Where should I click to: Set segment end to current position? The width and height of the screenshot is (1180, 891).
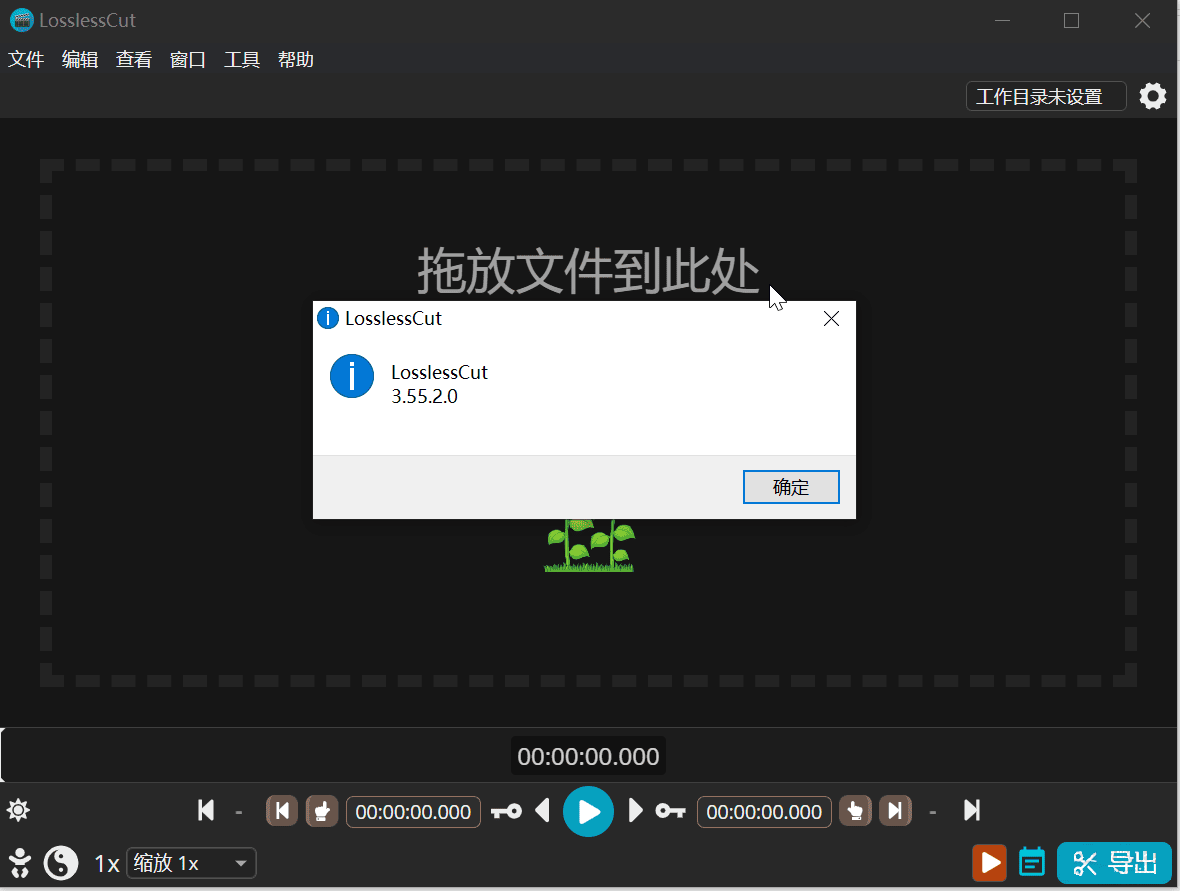click(x=855, y=811)
